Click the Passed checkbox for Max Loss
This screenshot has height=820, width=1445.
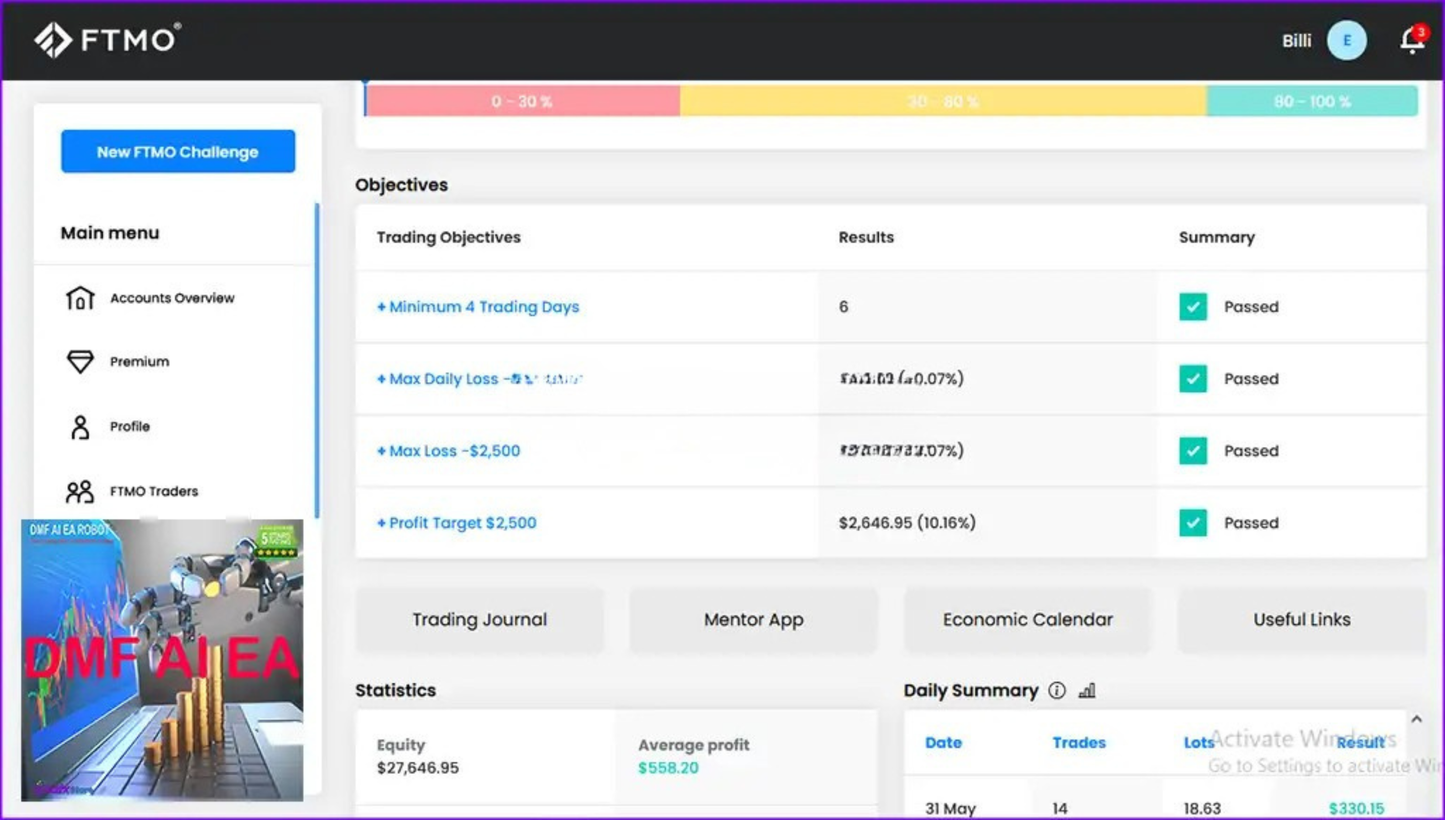pos(1193,451)
